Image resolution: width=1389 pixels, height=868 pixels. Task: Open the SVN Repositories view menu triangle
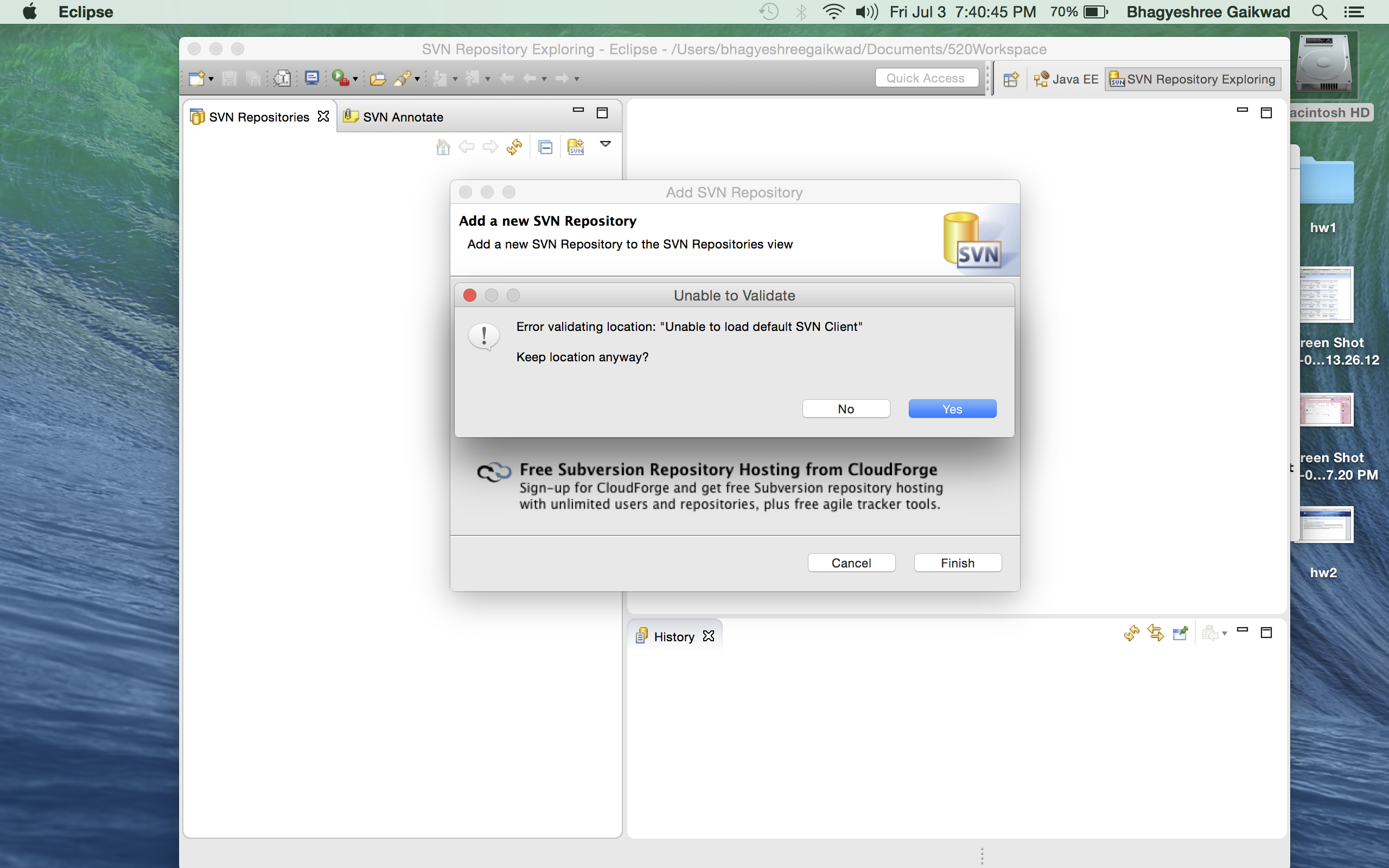click(606, 144)
